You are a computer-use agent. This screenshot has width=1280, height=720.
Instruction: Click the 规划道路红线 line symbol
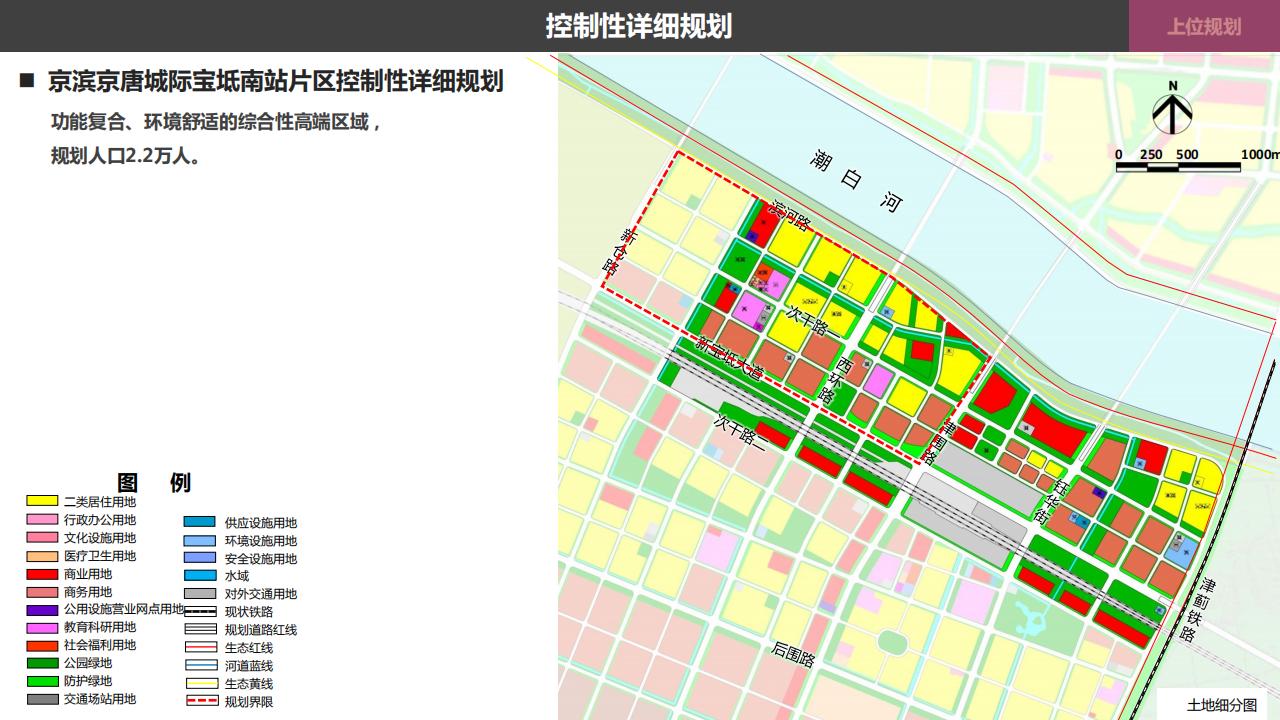(199, 629)
